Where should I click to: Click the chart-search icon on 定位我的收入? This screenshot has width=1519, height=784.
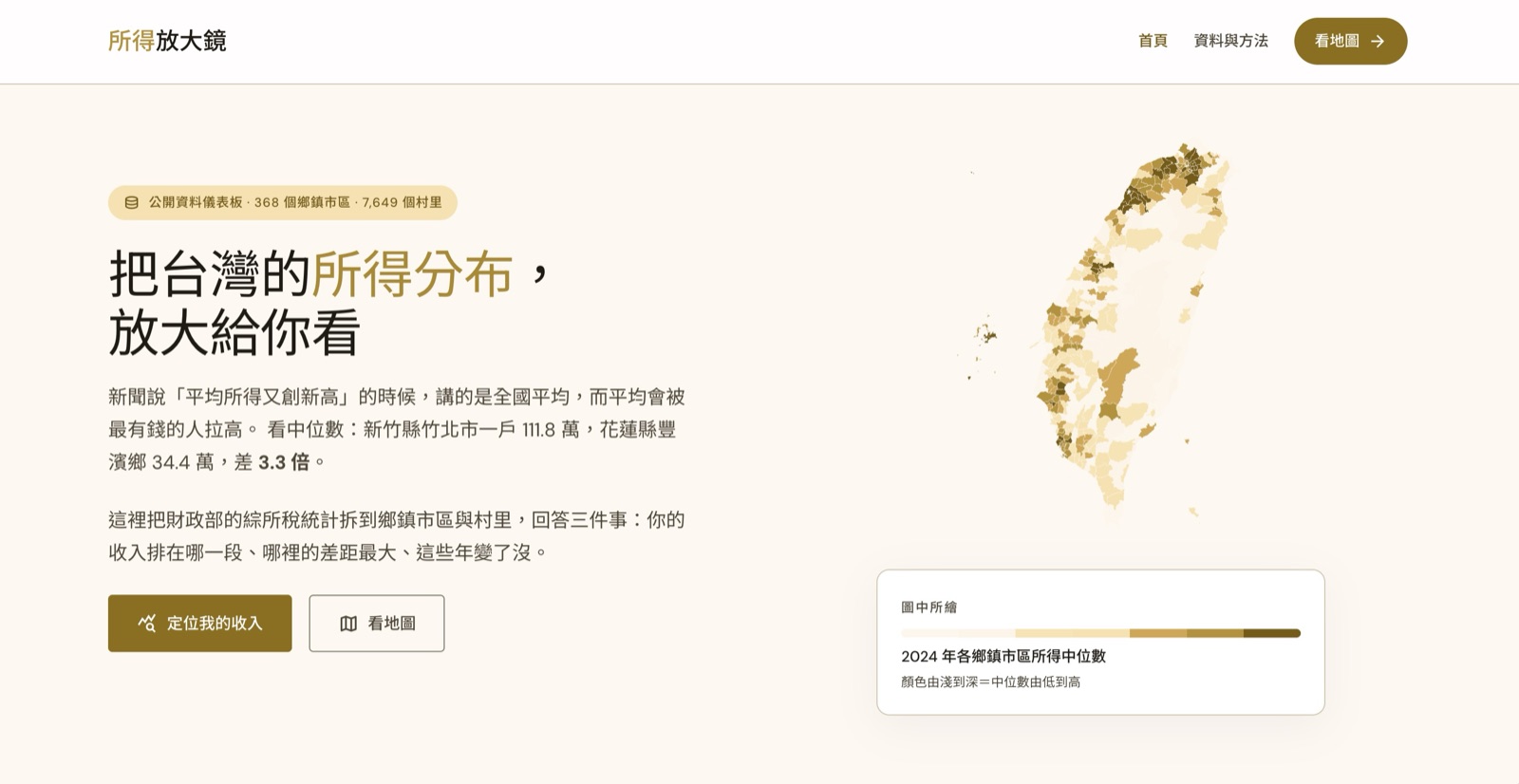147,623
